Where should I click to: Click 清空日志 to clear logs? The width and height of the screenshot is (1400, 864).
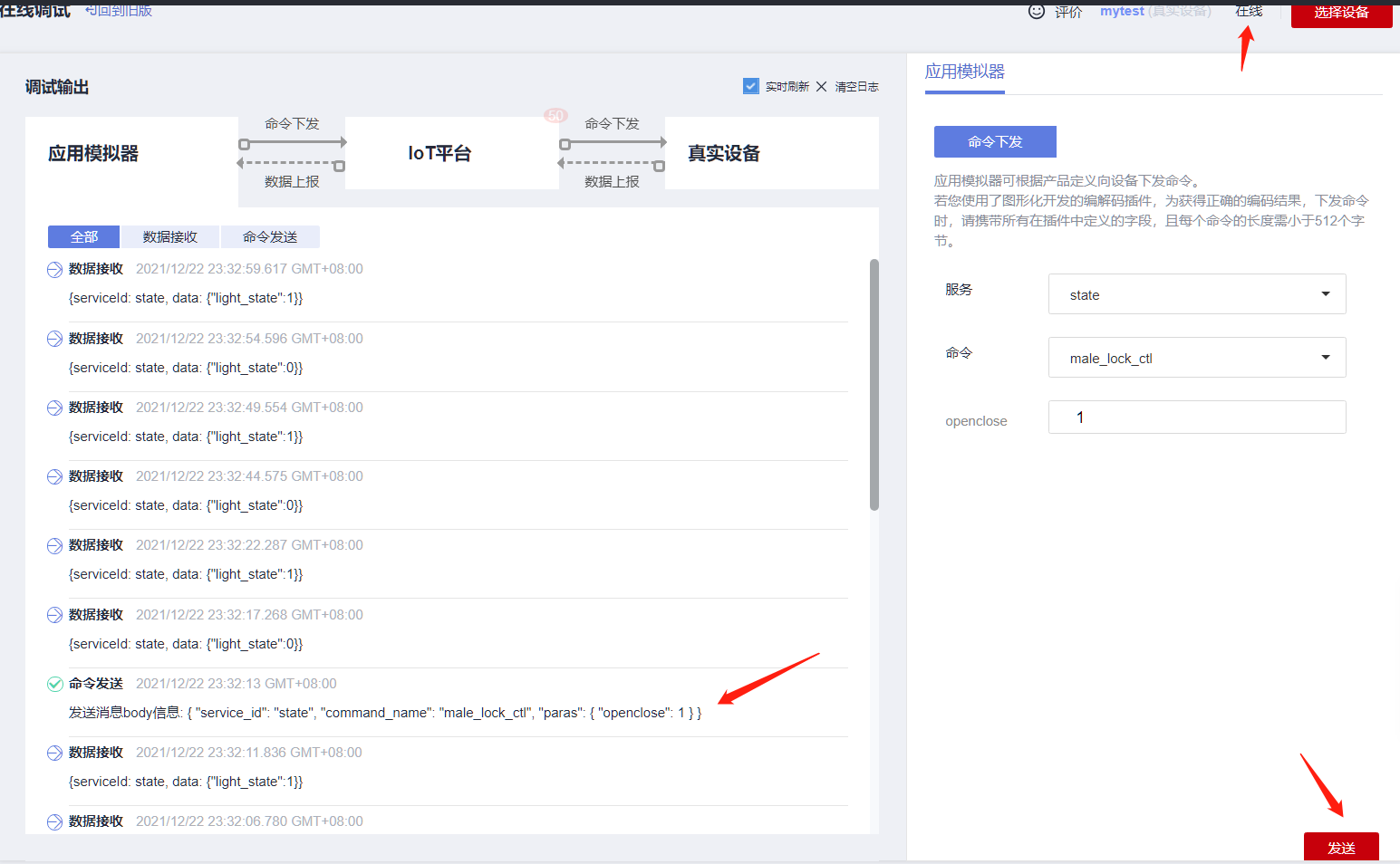click(x=856, y=87)
